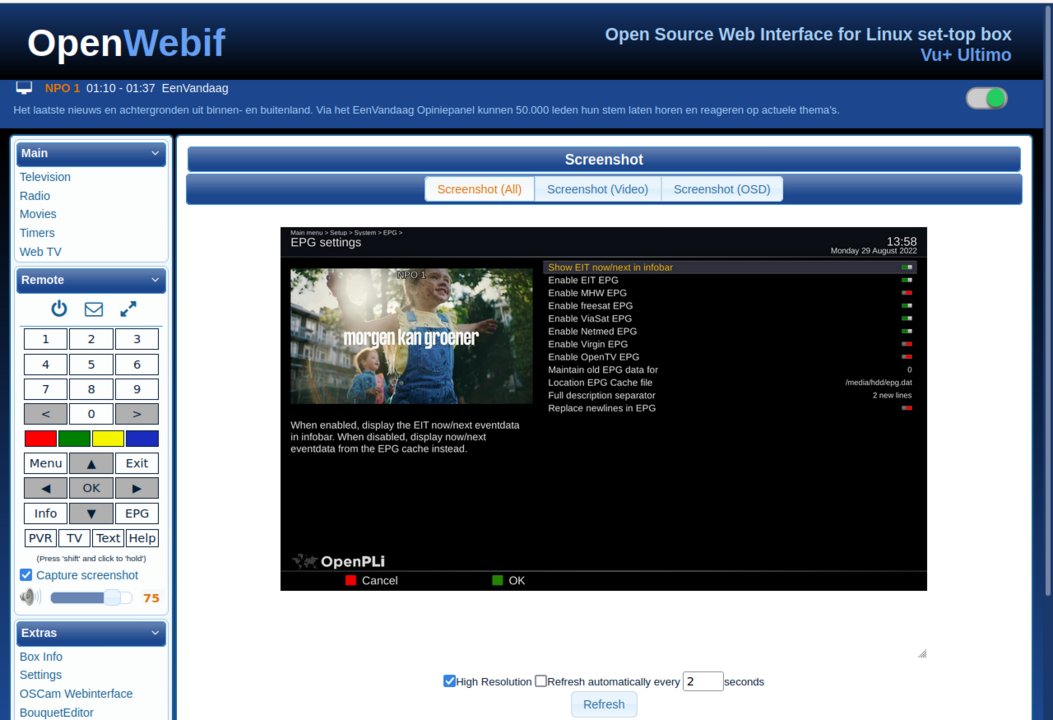Click the Refresh button
The height and width of the screenshot is (720, 1053).
point(603,704)
